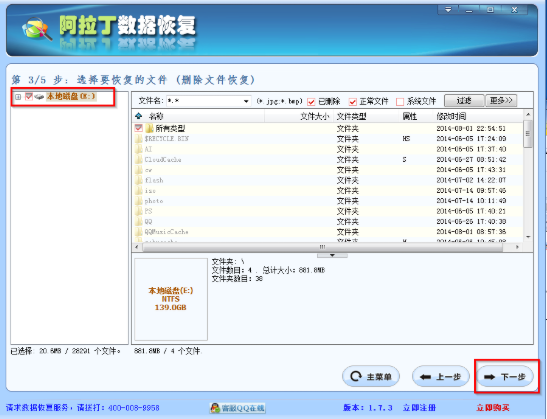547x419 pixels.
Task: Click the right arrow icon on 下一步
Action: (x=489, y=377)
